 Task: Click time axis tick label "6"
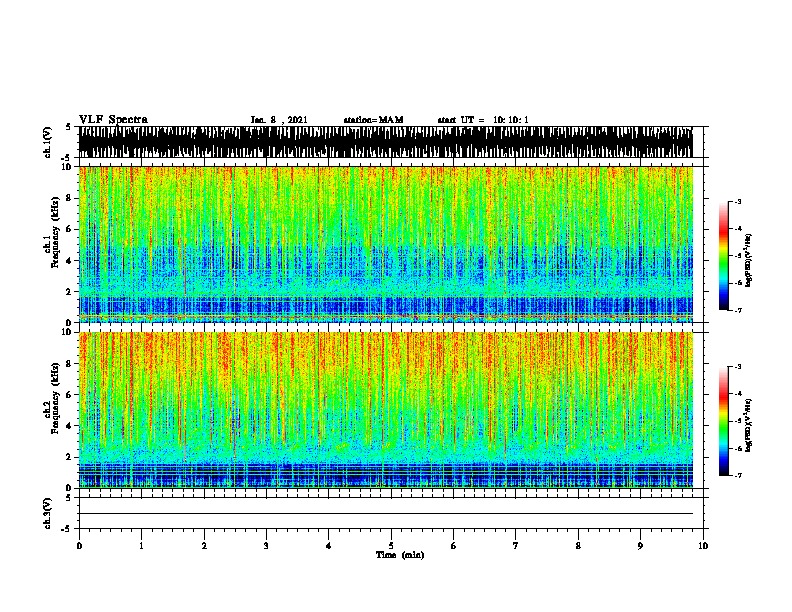click(x=454, y=546)
